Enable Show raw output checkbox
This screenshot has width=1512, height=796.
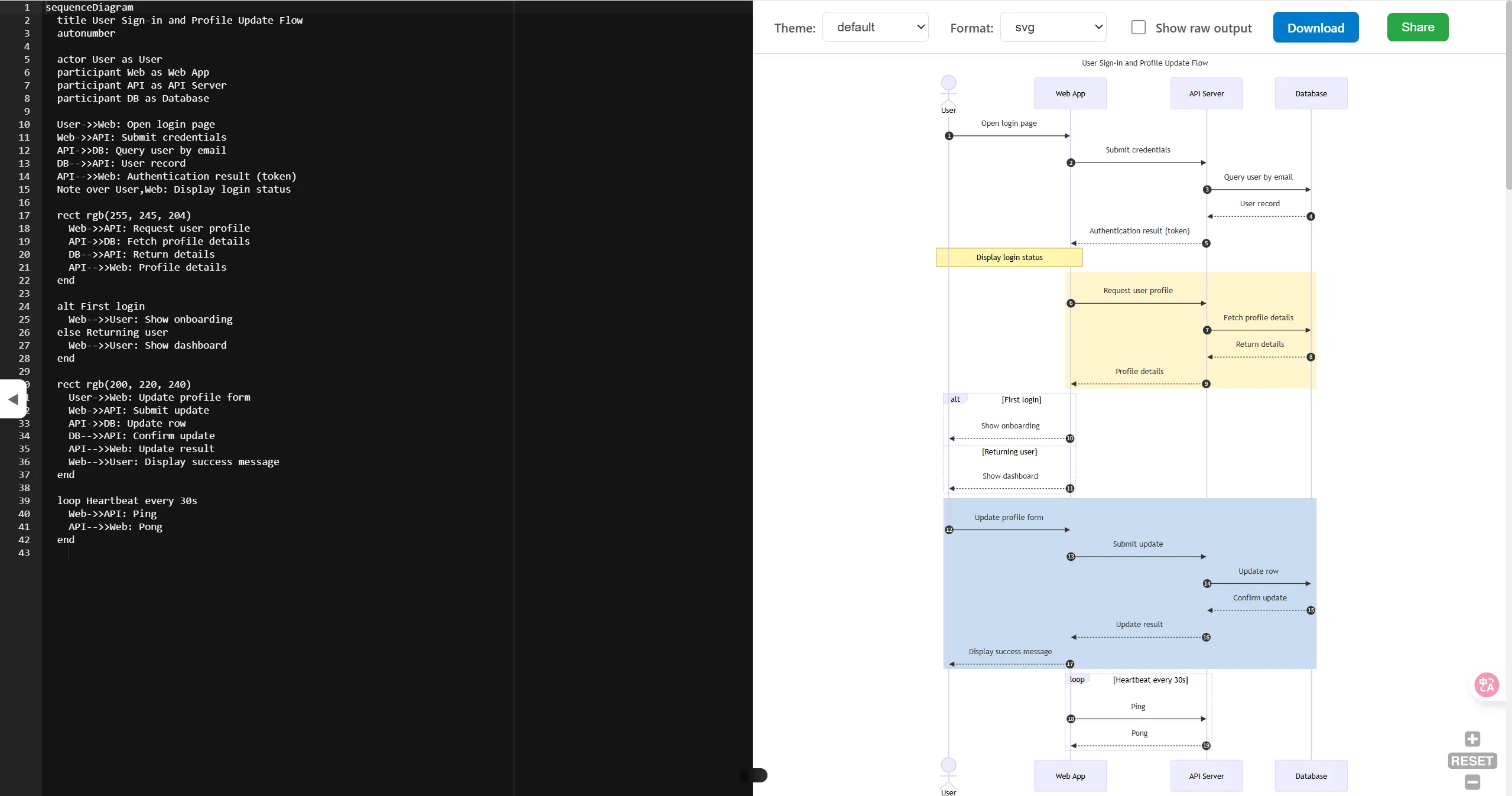coord(1138,27)
